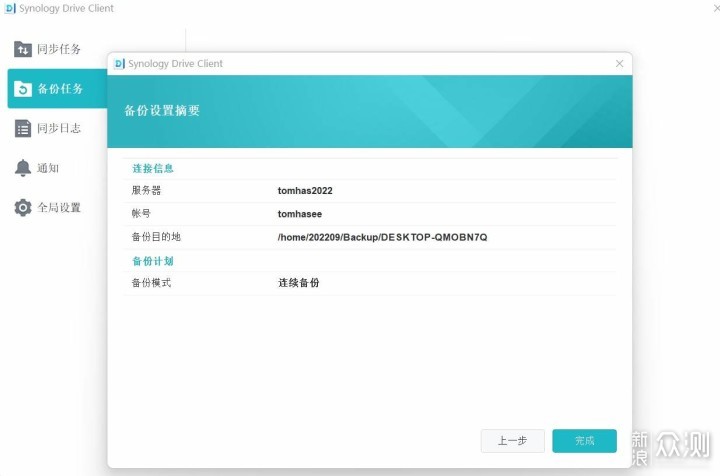
Task: Click the sync log list icon
Action: click(x=22, y=129)
